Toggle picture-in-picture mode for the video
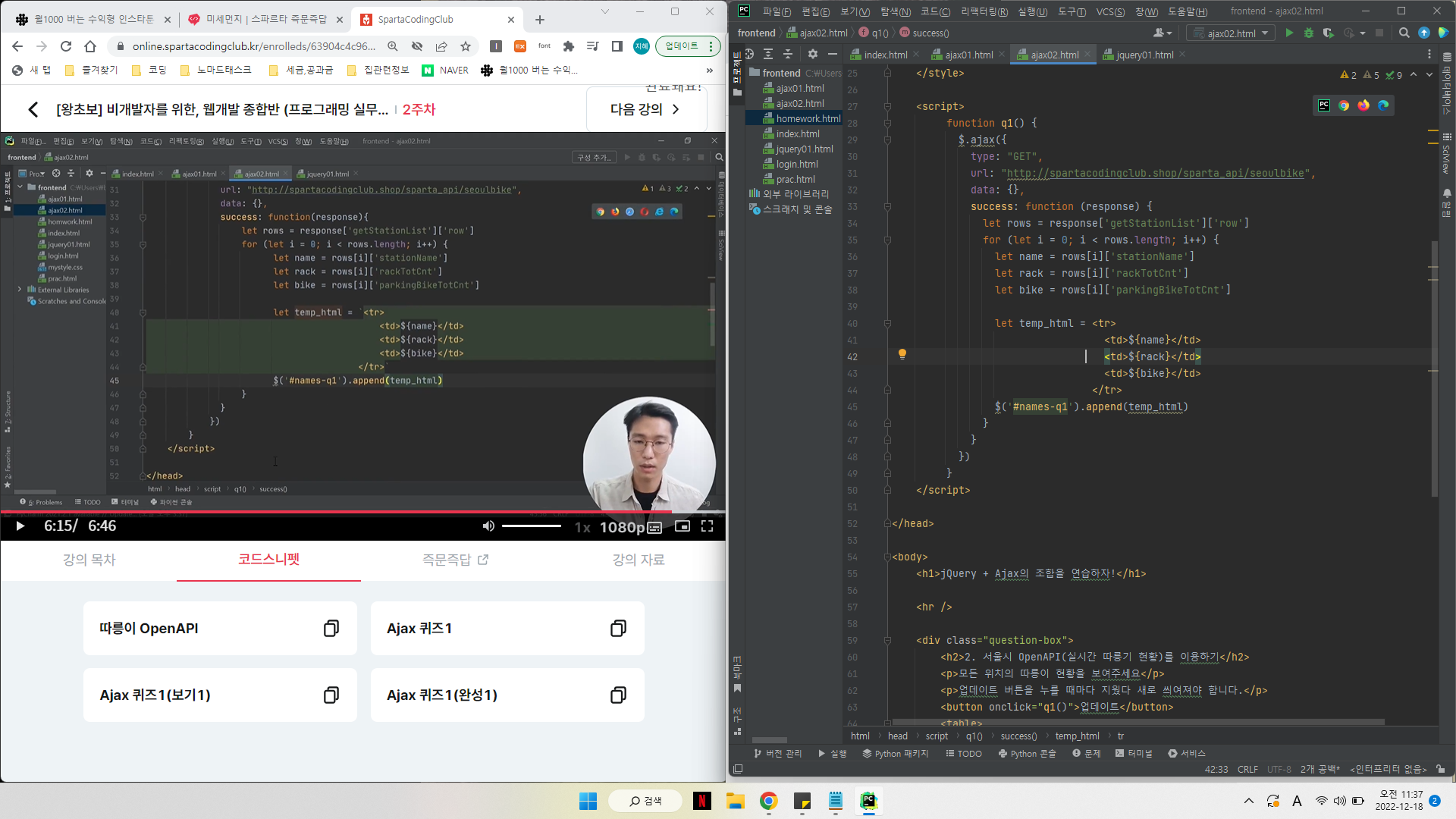The width and height of the screenshot is (1456, 819). [682, 526]
